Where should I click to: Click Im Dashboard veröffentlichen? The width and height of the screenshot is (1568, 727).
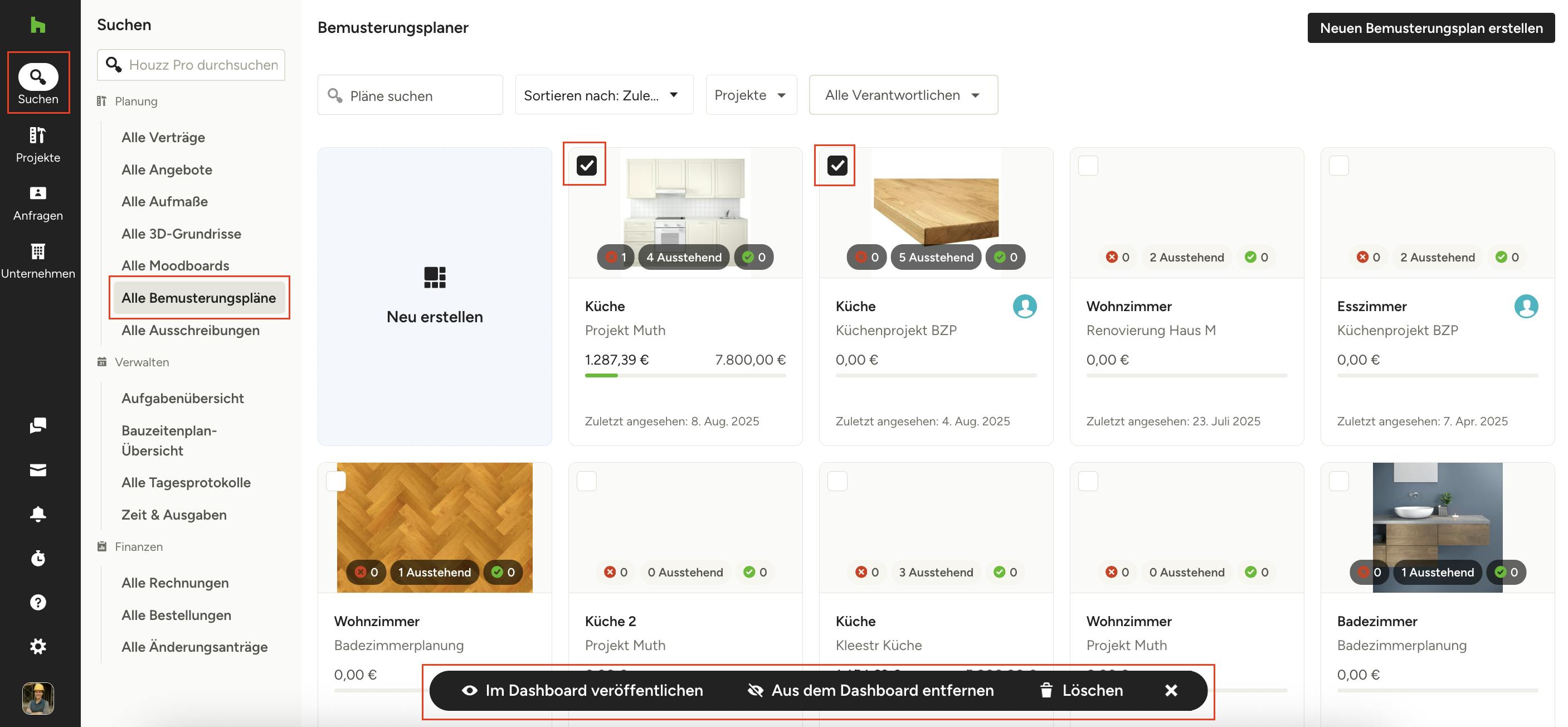pos(582,690)
